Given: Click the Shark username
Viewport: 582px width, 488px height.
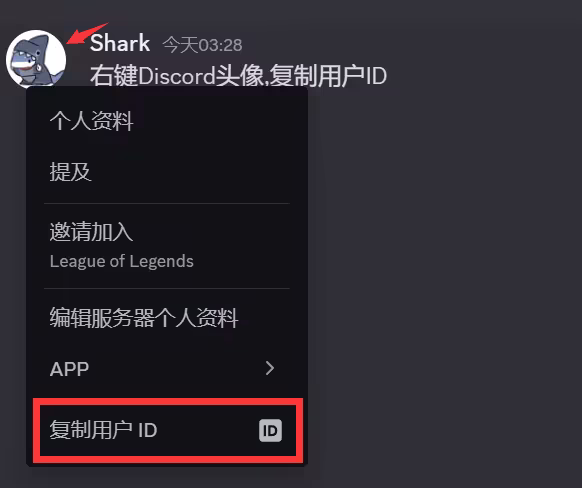Looking at the screenshot, I should (120, 43).
